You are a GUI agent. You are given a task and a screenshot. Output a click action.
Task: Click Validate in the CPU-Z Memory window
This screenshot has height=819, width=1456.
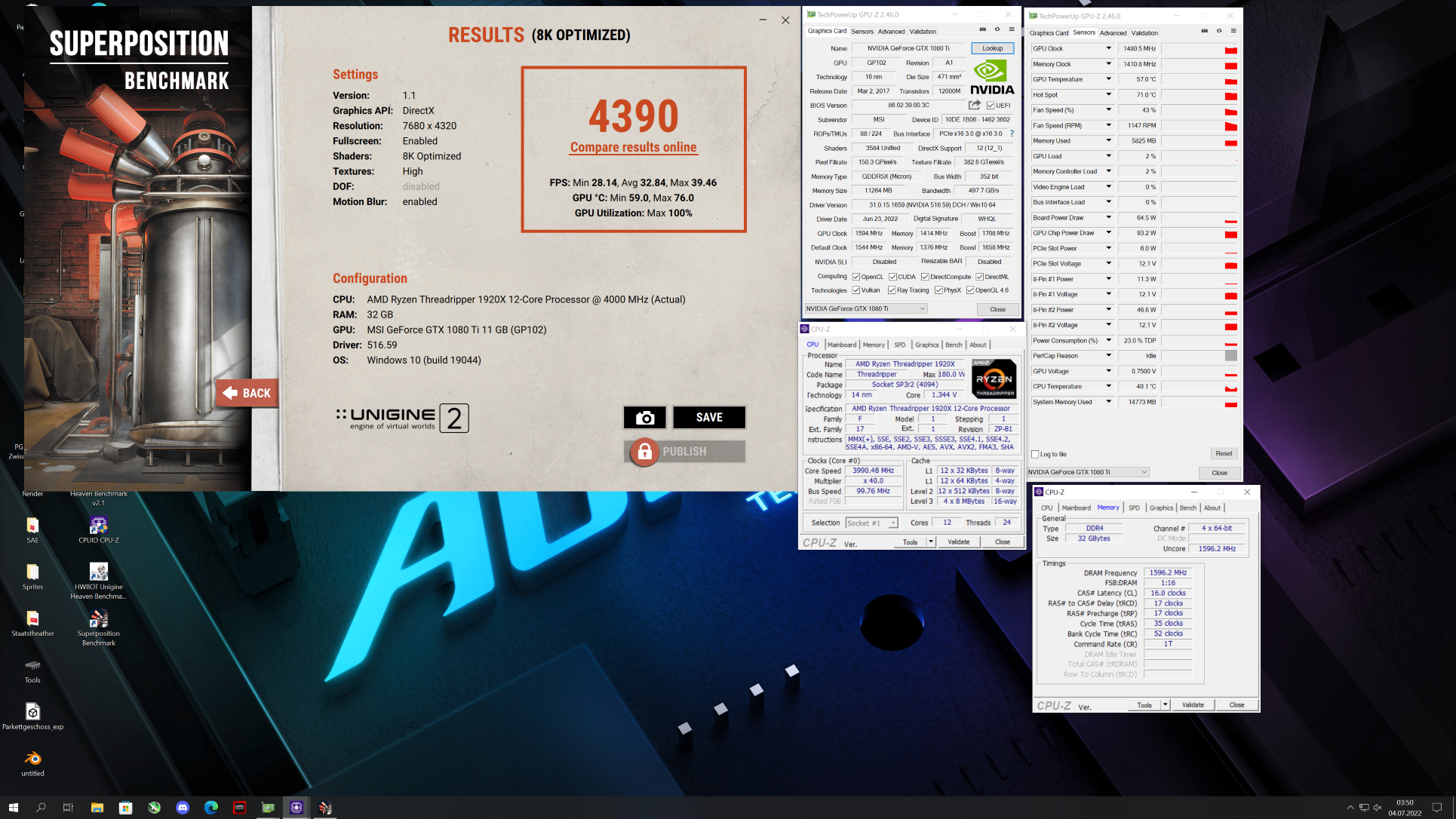click(x=1193, y=705)
